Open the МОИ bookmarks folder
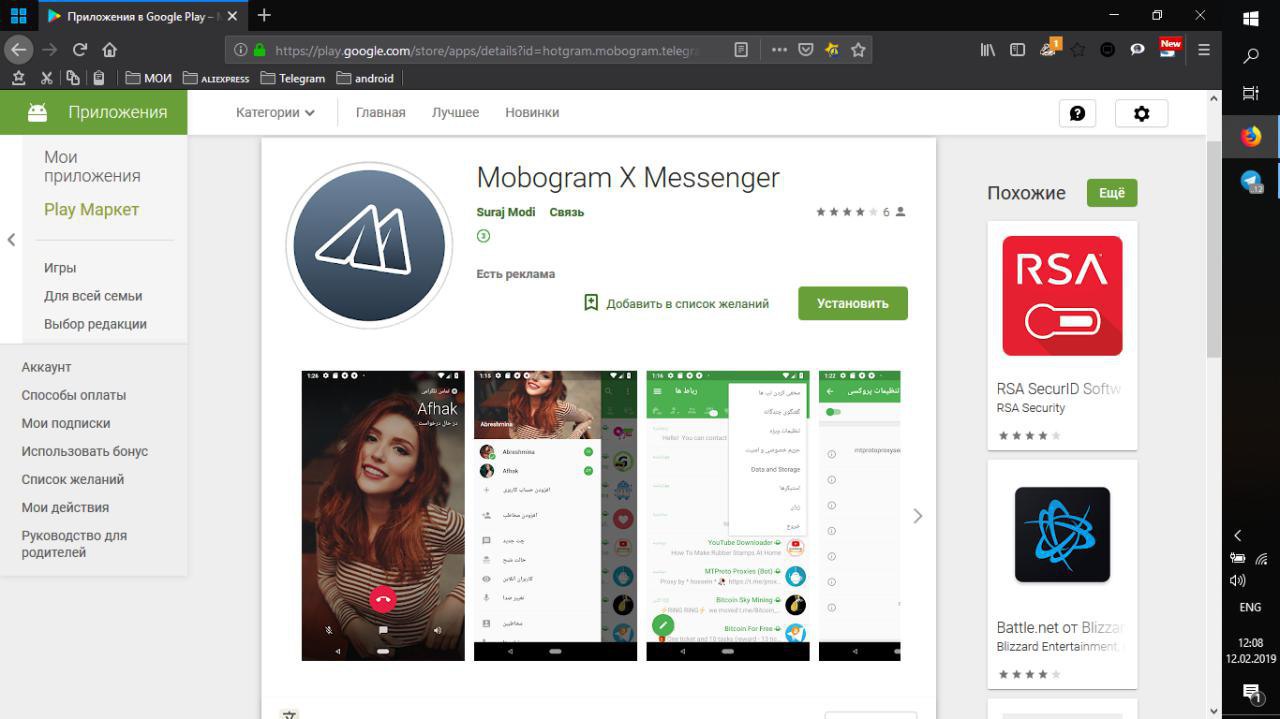 pyautogui.click(x=149, y=78)
